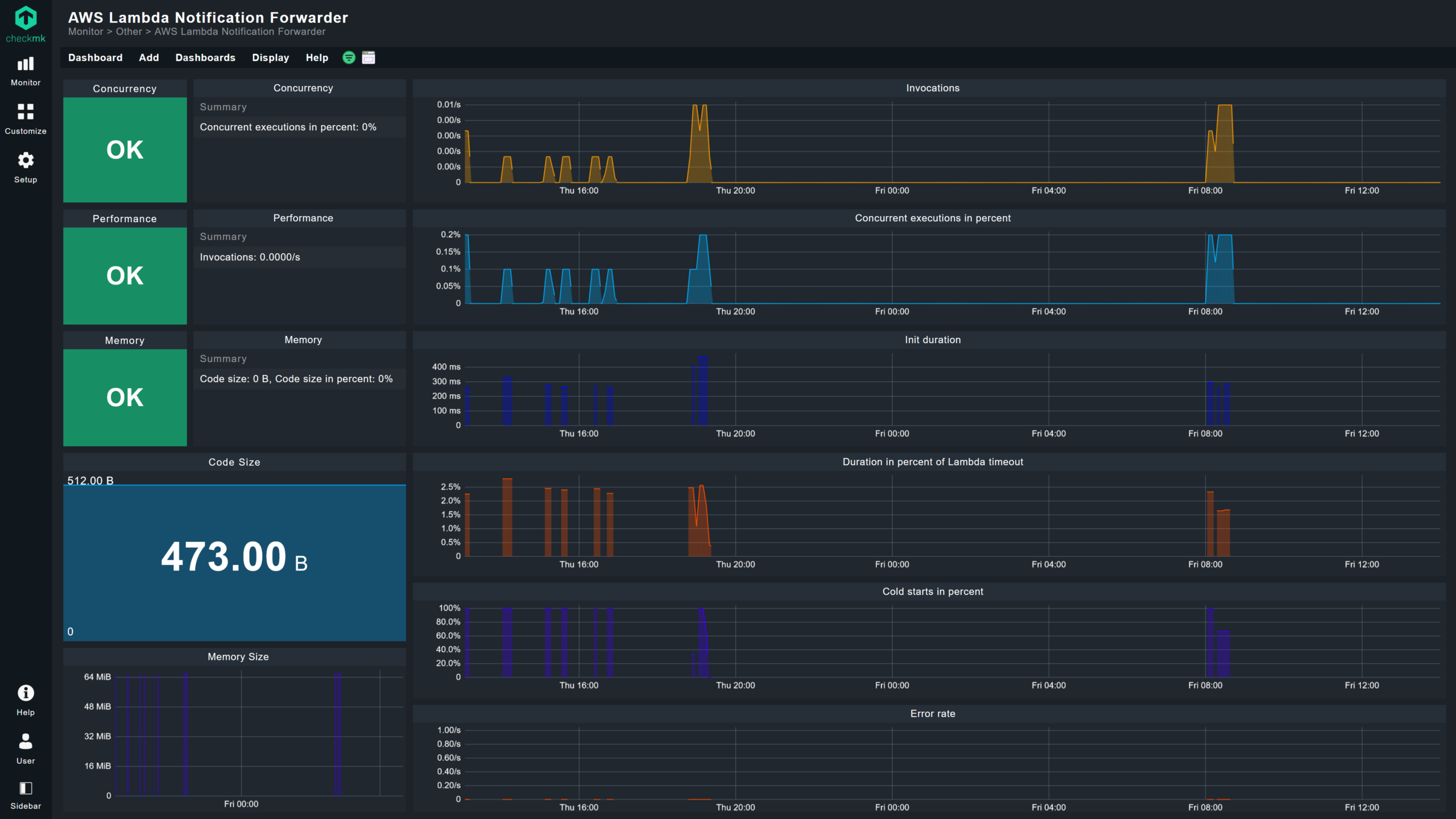1456x819 pixels.
Task: Click the Invocations spike near Thu 20:00
Action: tap(700, 145)
